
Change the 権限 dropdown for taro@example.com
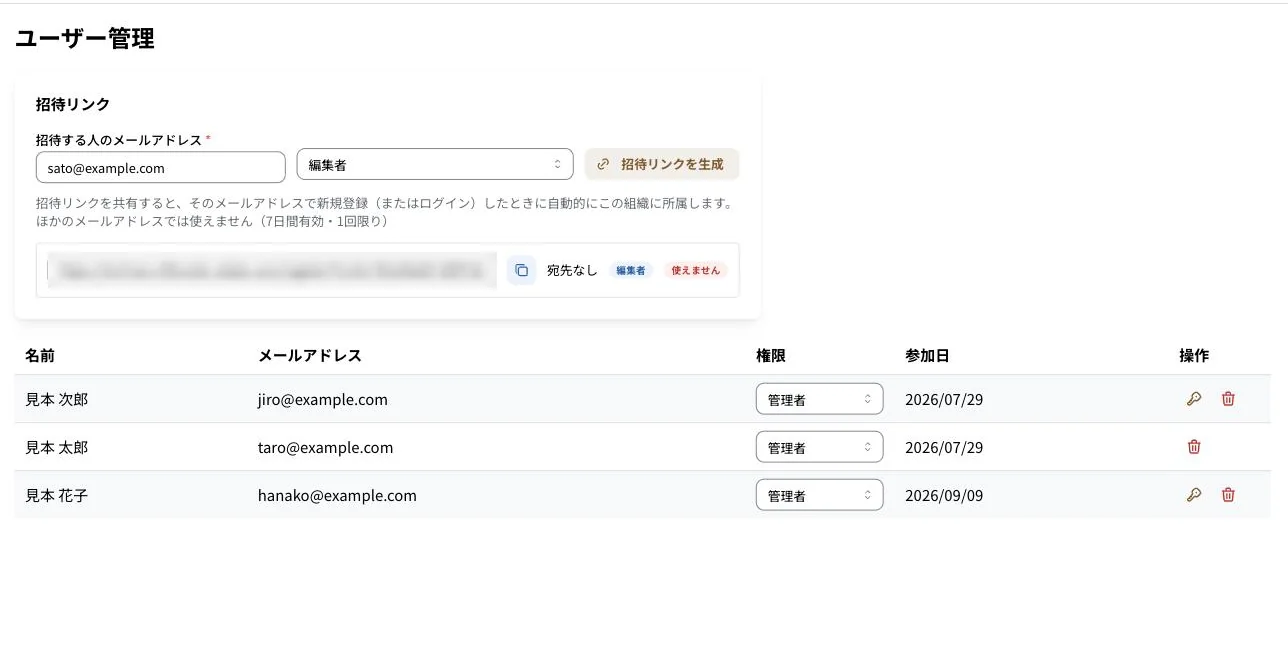point(819,447)
